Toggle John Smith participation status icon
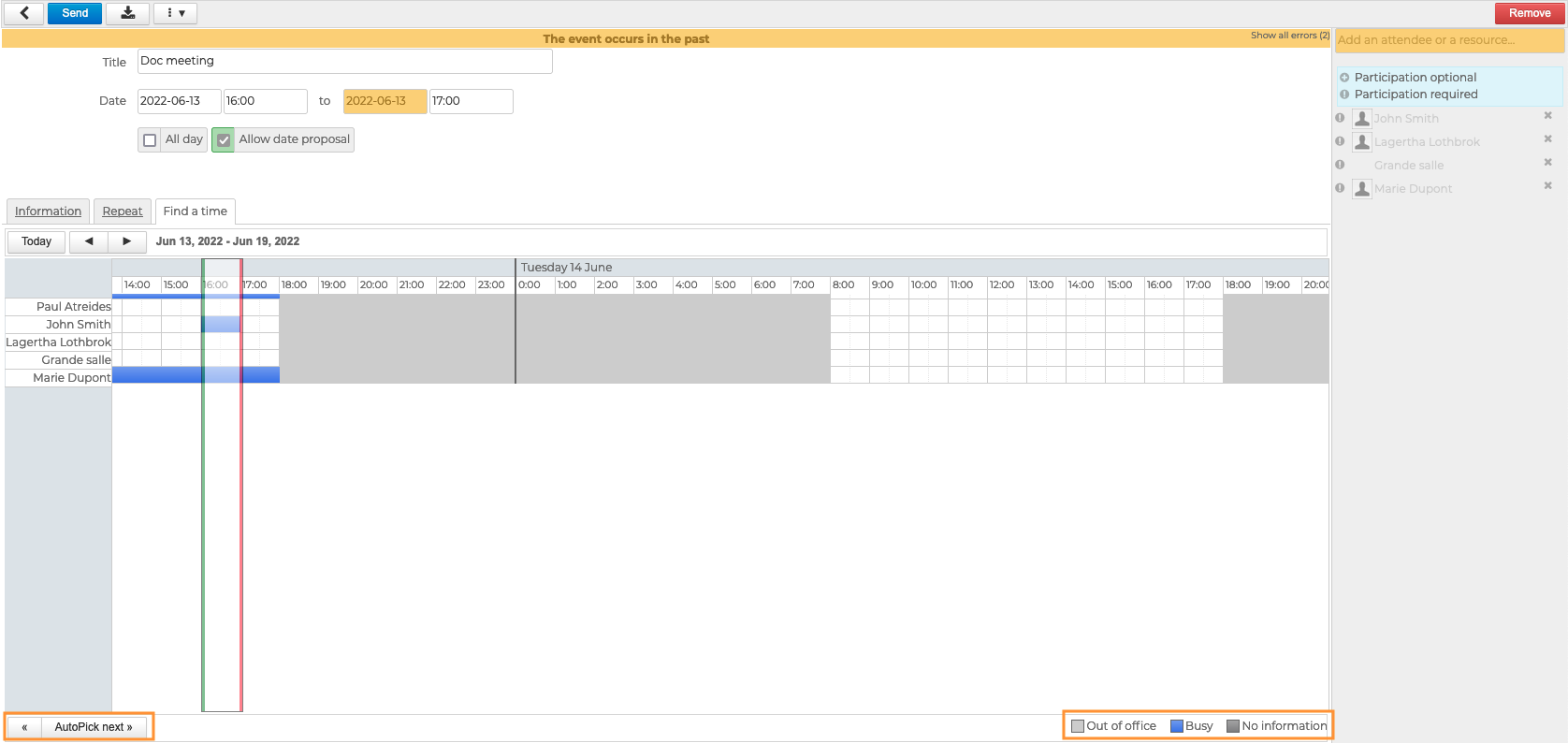1568x743 pixels. pyautogui.click(x=1340, y=118)
